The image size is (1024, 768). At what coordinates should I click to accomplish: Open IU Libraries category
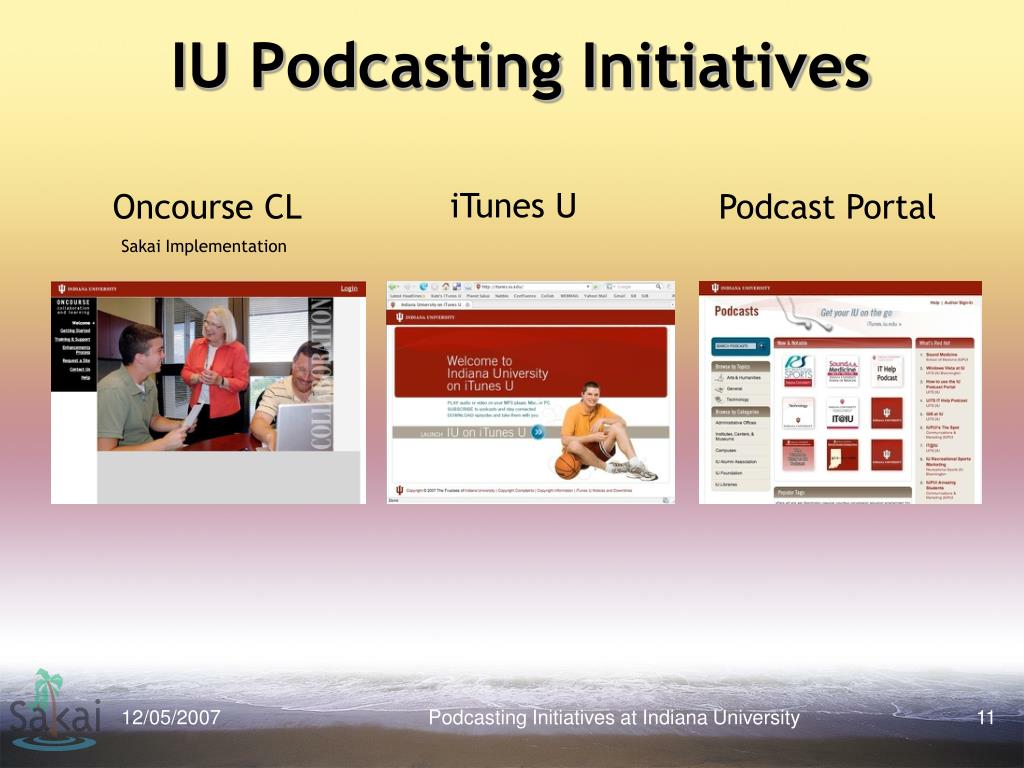click(x=726, y=485)
